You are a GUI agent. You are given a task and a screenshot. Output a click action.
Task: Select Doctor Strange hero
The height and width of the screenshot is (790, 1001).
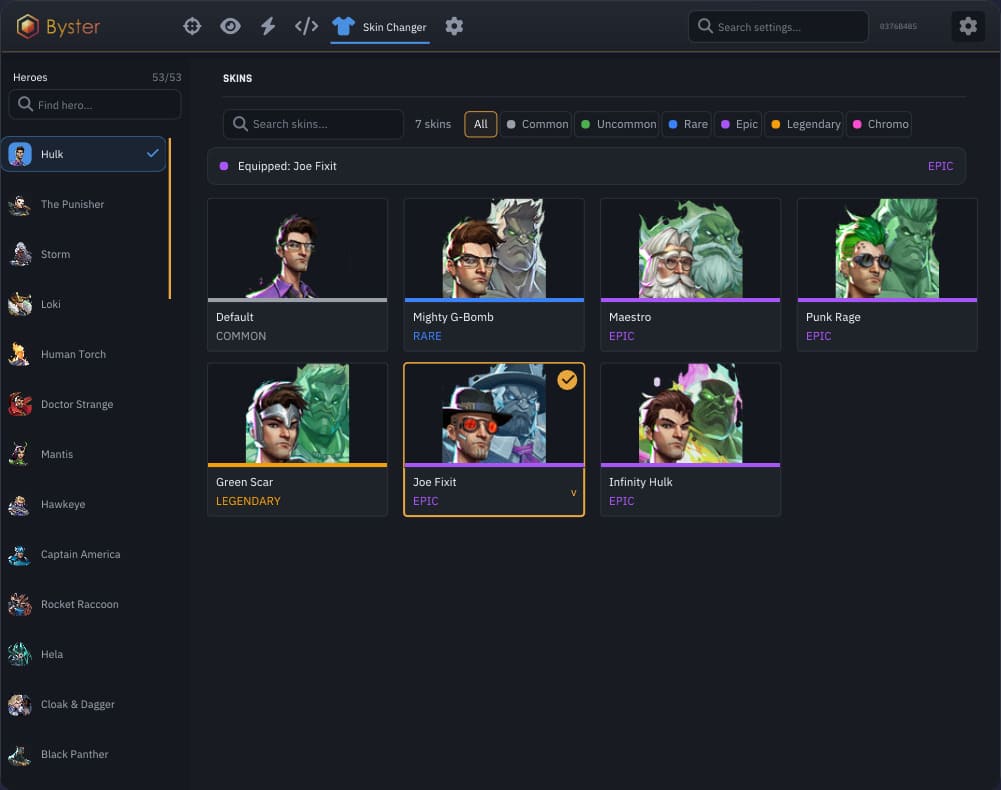pyautogui.click(x=84, y=404)
